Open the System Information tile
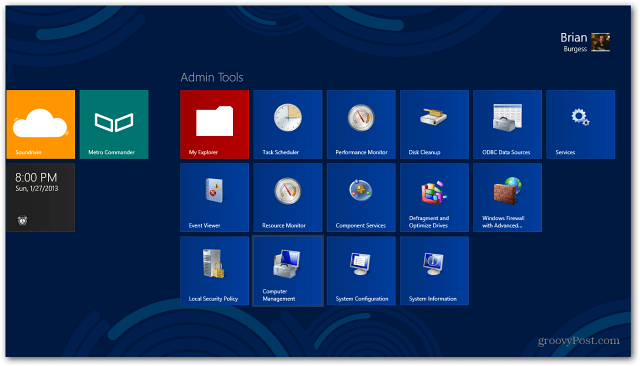640x366 pixels. tap(434, 271)
